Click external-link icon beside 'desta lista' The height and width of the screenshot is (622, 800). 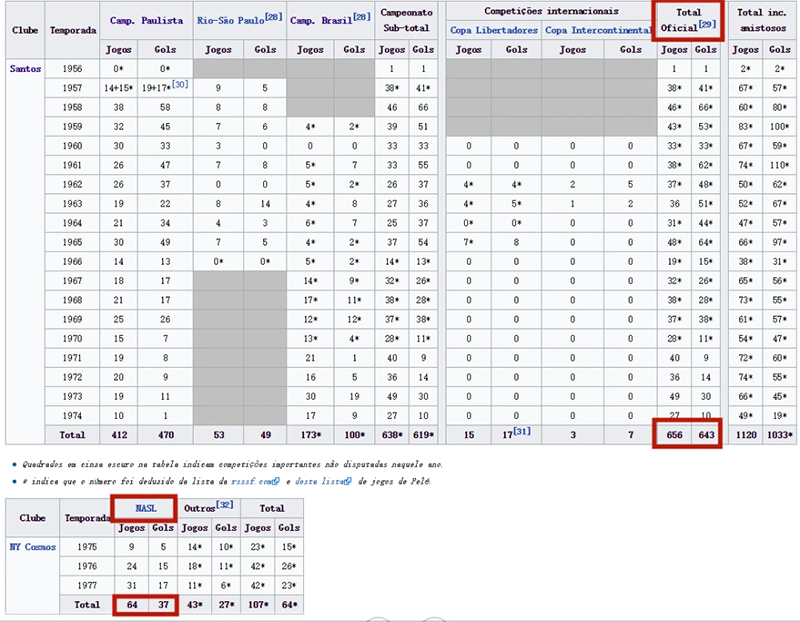(x=348, y=481)
